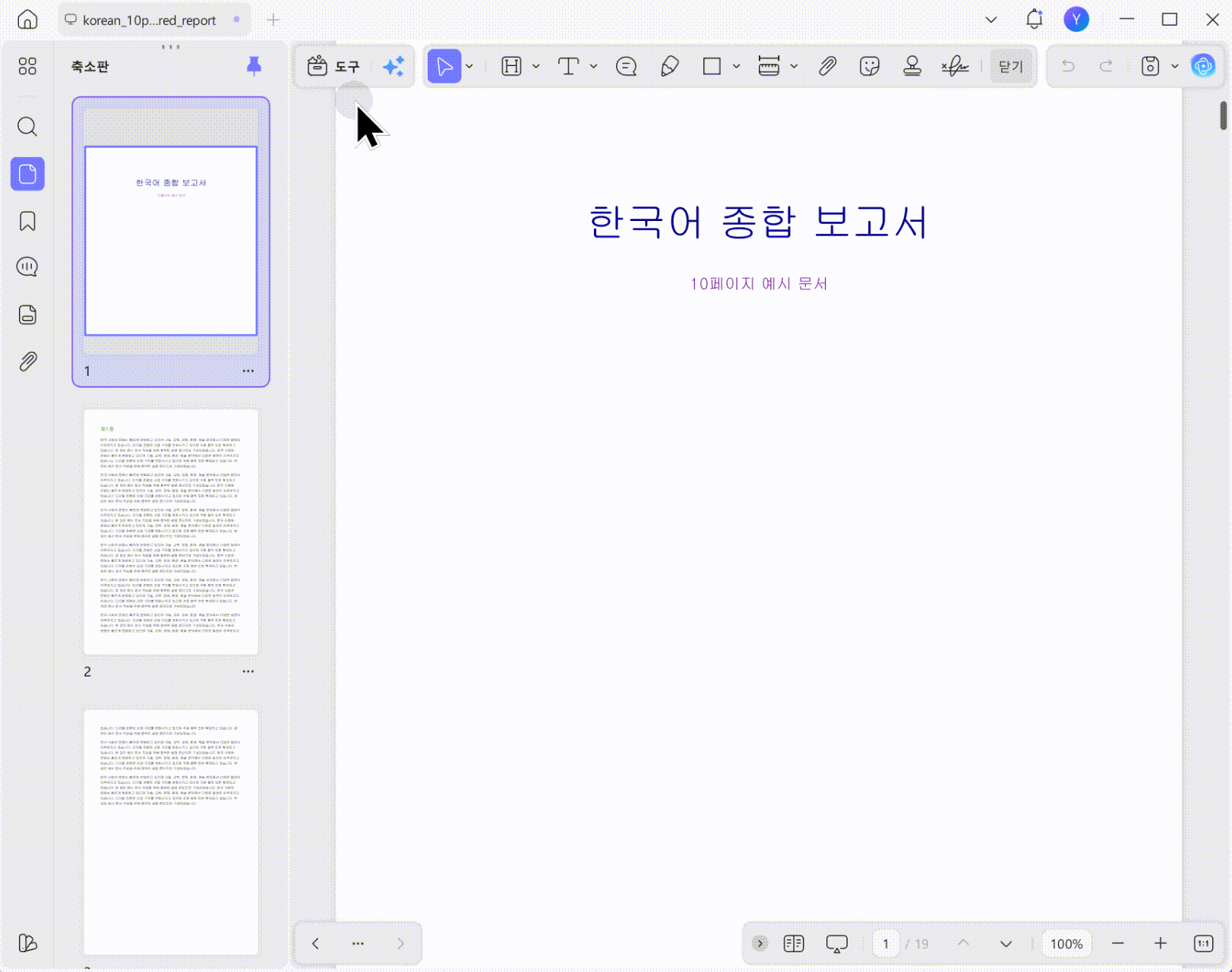
Task: Open the bookmarks panel
Action: 27,221
